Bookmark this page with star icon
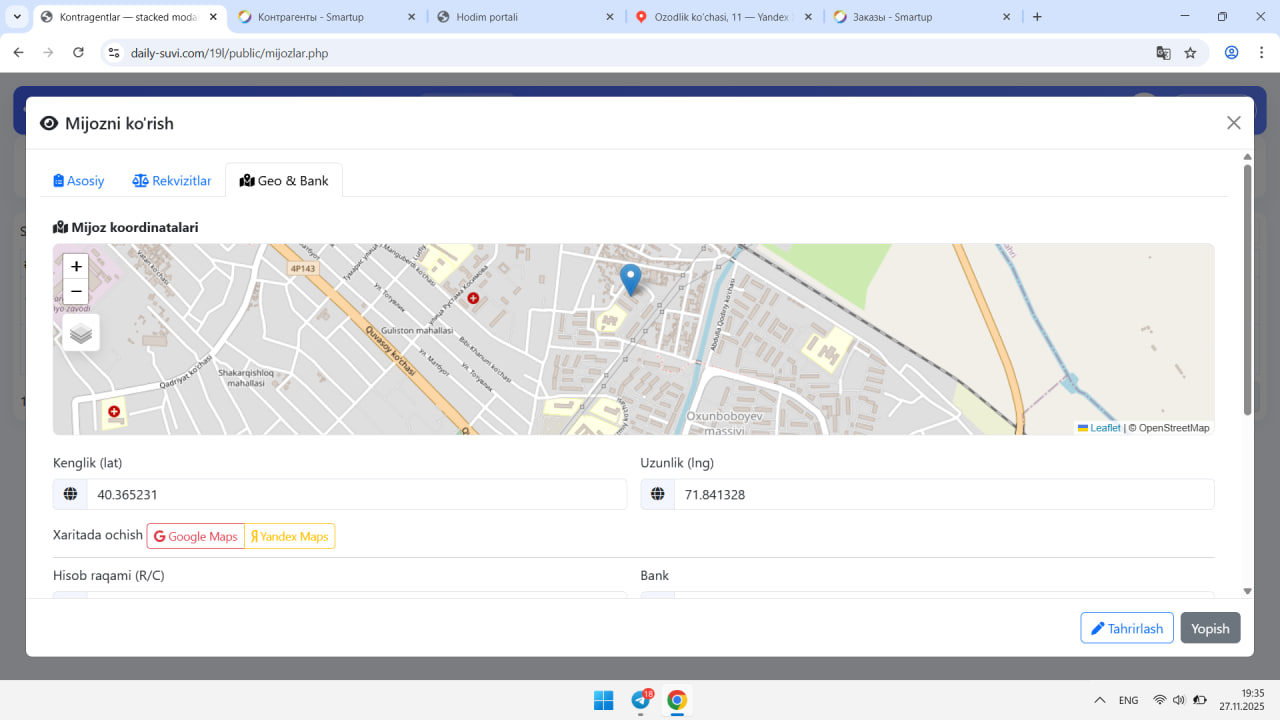The width and height of the screenshot is (1280, 720). 1190,53
